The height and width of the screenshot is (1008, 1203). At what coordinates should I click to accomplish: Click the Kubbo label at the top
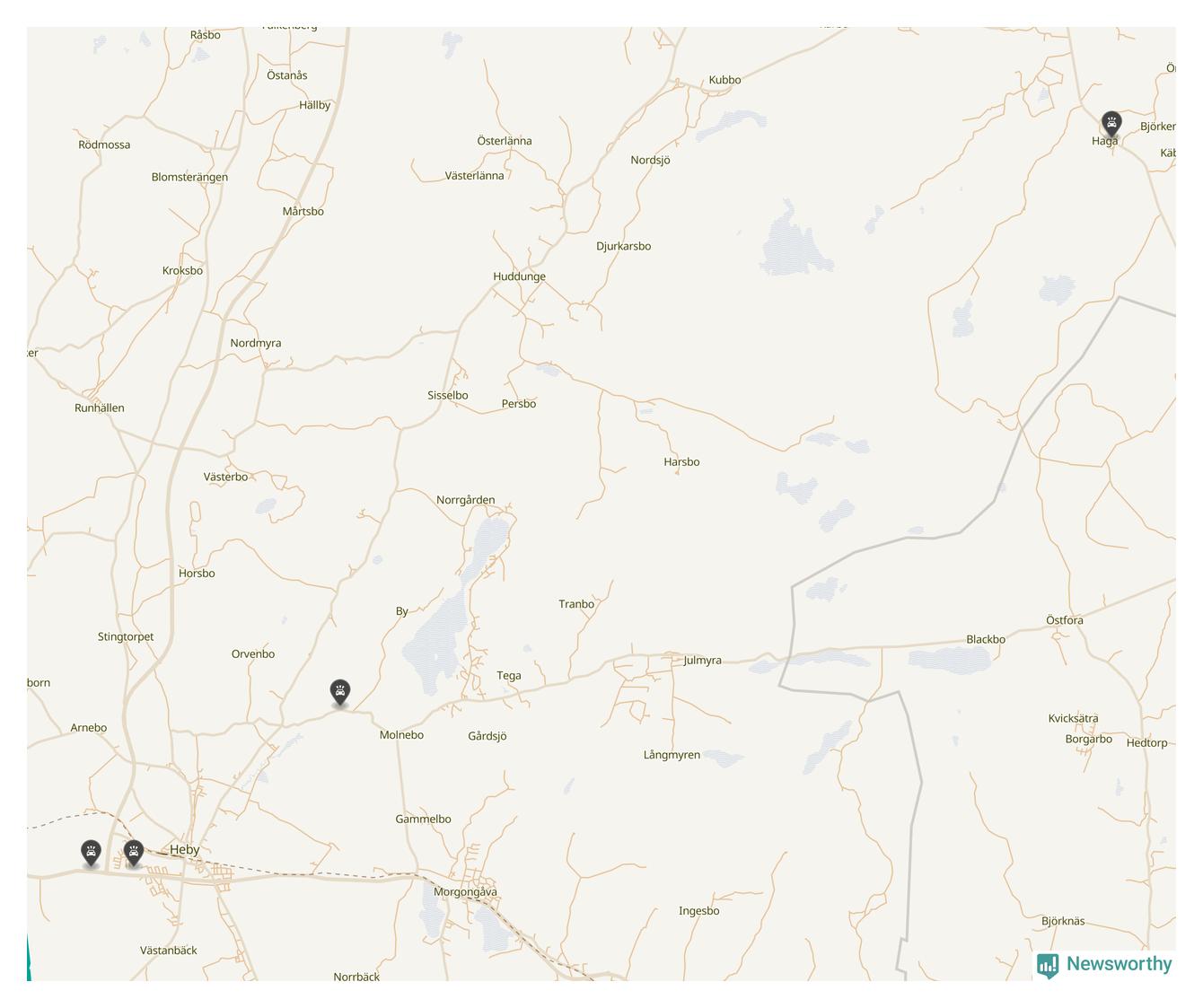coord(724,80)
